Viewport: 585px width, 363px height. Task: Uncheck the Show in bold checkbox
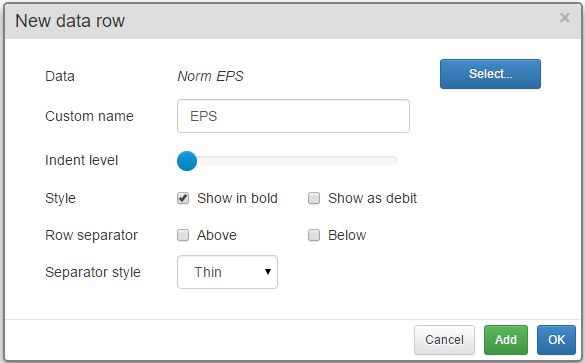183,198
